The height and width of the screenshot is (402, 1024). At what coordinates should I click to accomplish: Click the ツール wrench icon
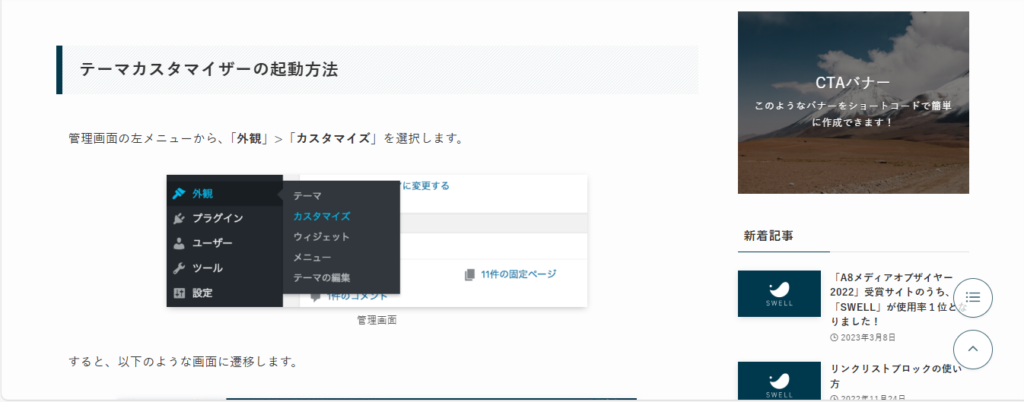pos(178,268)
